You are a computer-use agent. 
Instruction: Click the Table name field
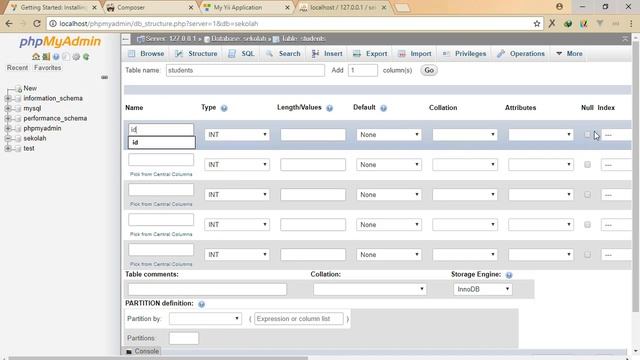point(245,70)
